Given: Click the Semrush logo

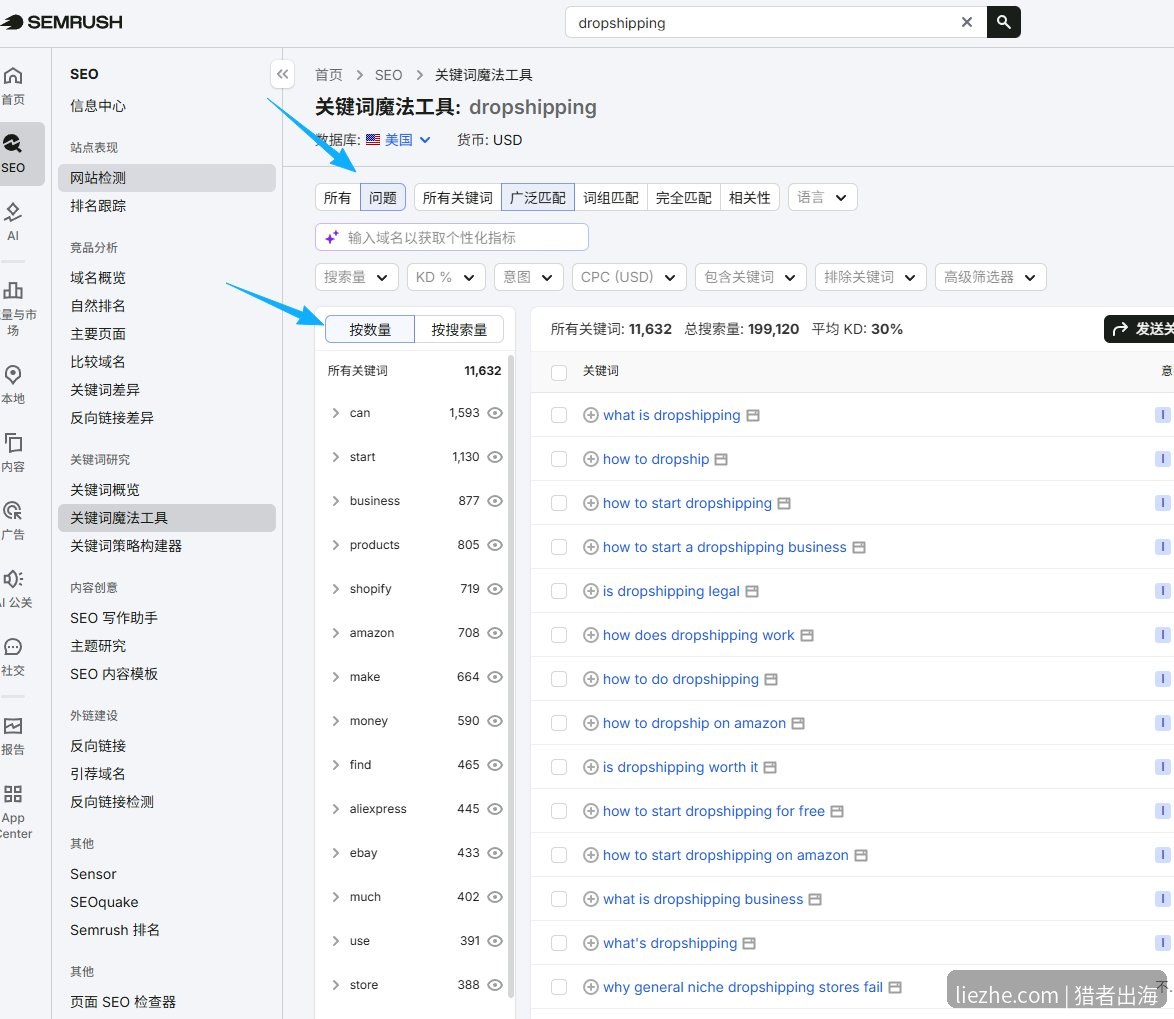Looking at the screenshot, I should (61, 22).
